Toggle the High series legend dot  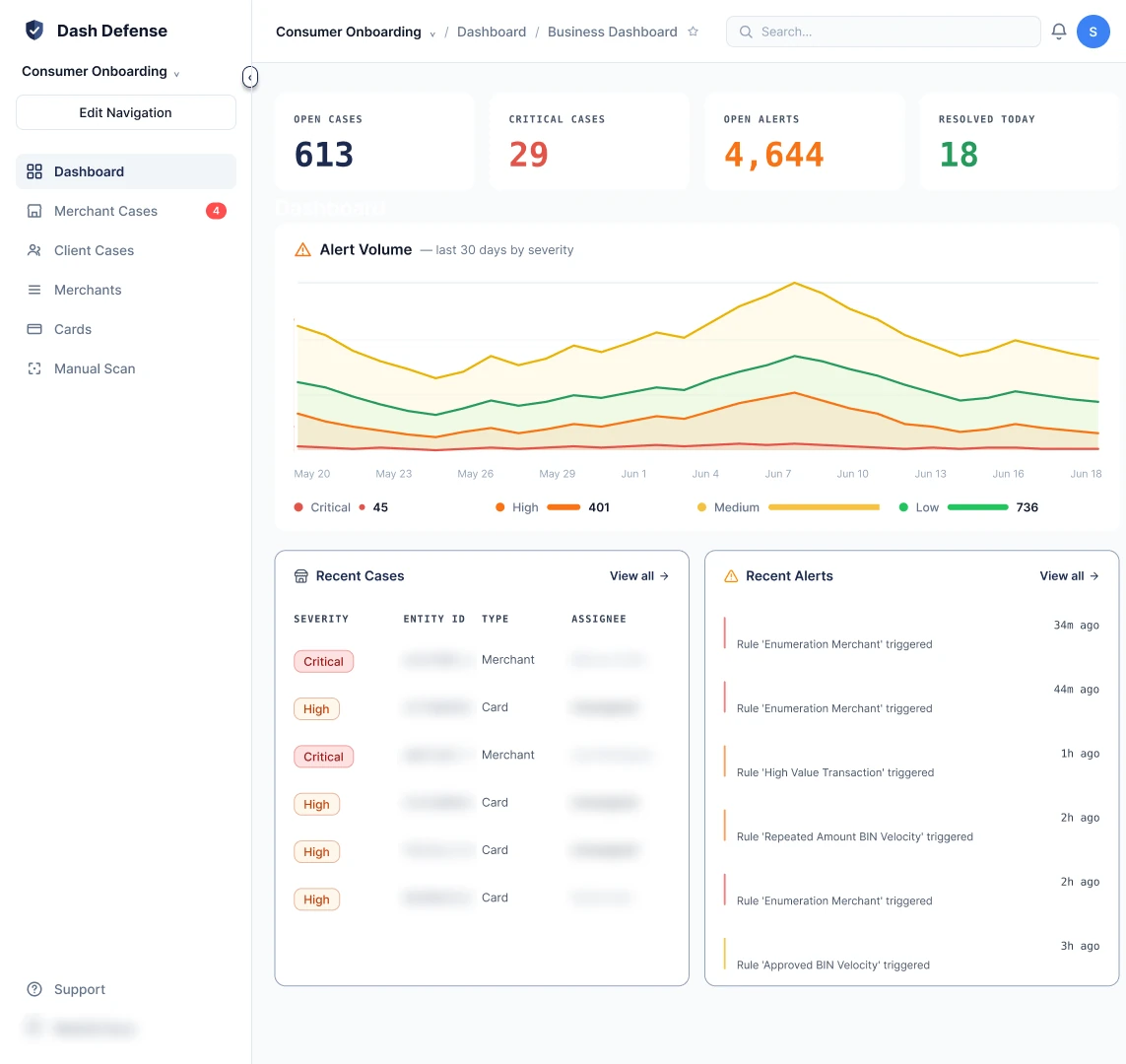point(499,506)
